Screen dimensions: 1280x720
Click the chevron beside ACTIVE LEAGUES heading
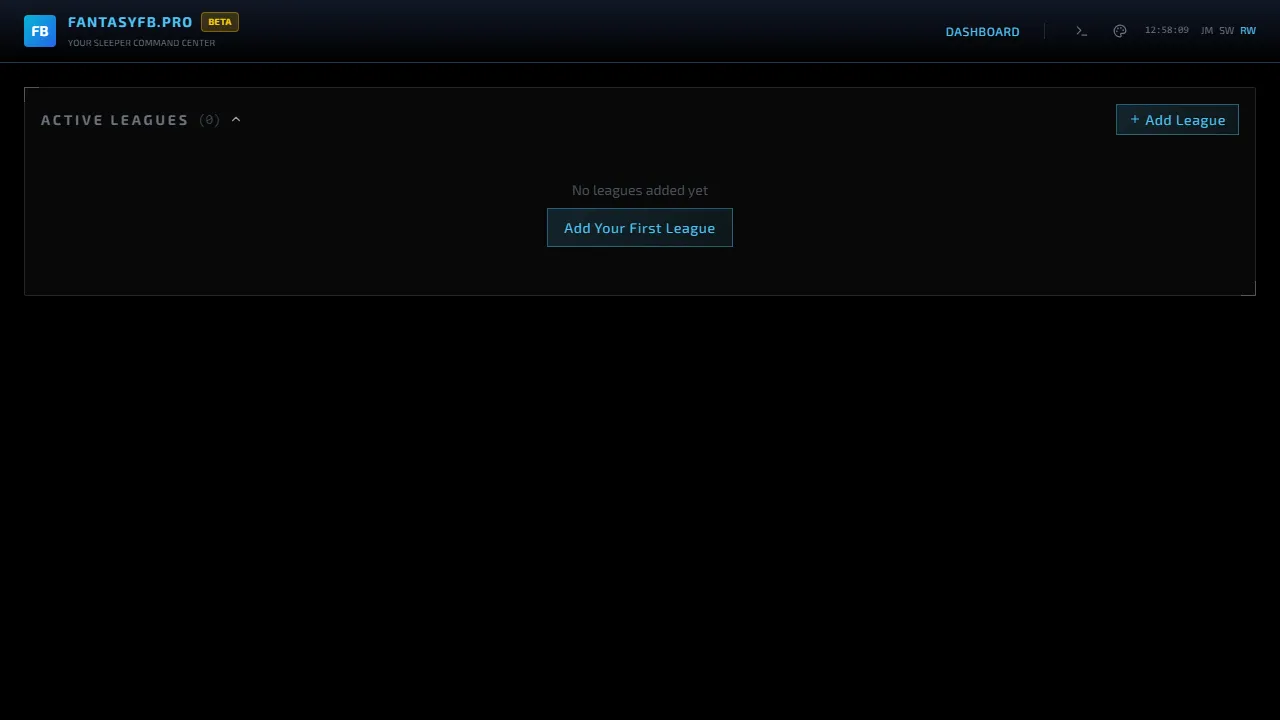click(236, 119)
